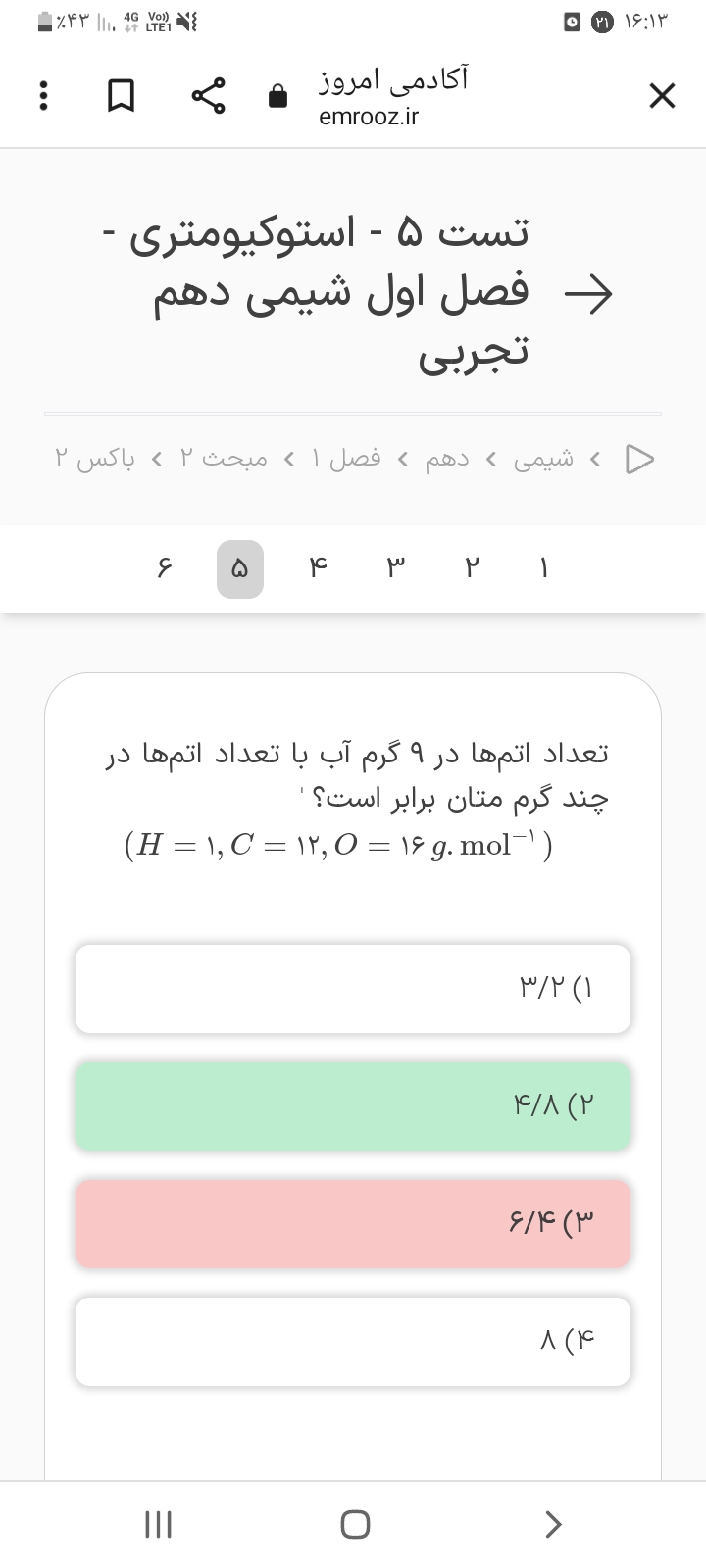Go to question 6 tab
The image size is (706, 1568).
click(165, 568)
